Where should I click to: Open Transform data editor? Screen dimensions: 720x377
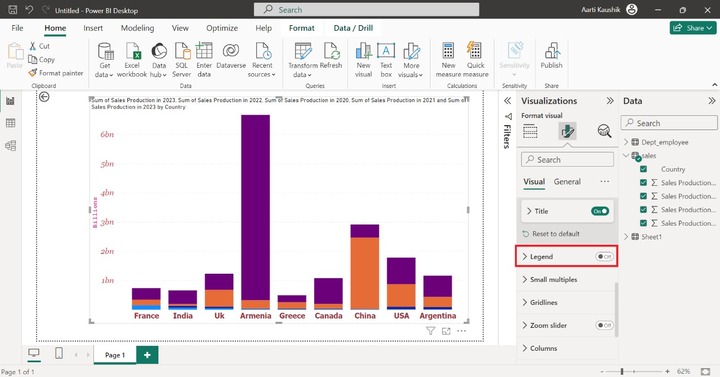click(x=303, y=60)
